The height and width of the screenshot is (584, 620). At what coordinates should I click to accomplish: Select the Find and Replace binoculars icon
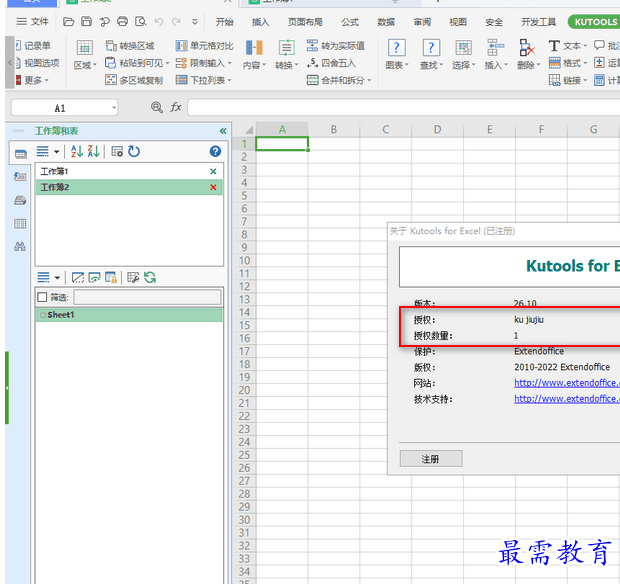coord(20,247)
